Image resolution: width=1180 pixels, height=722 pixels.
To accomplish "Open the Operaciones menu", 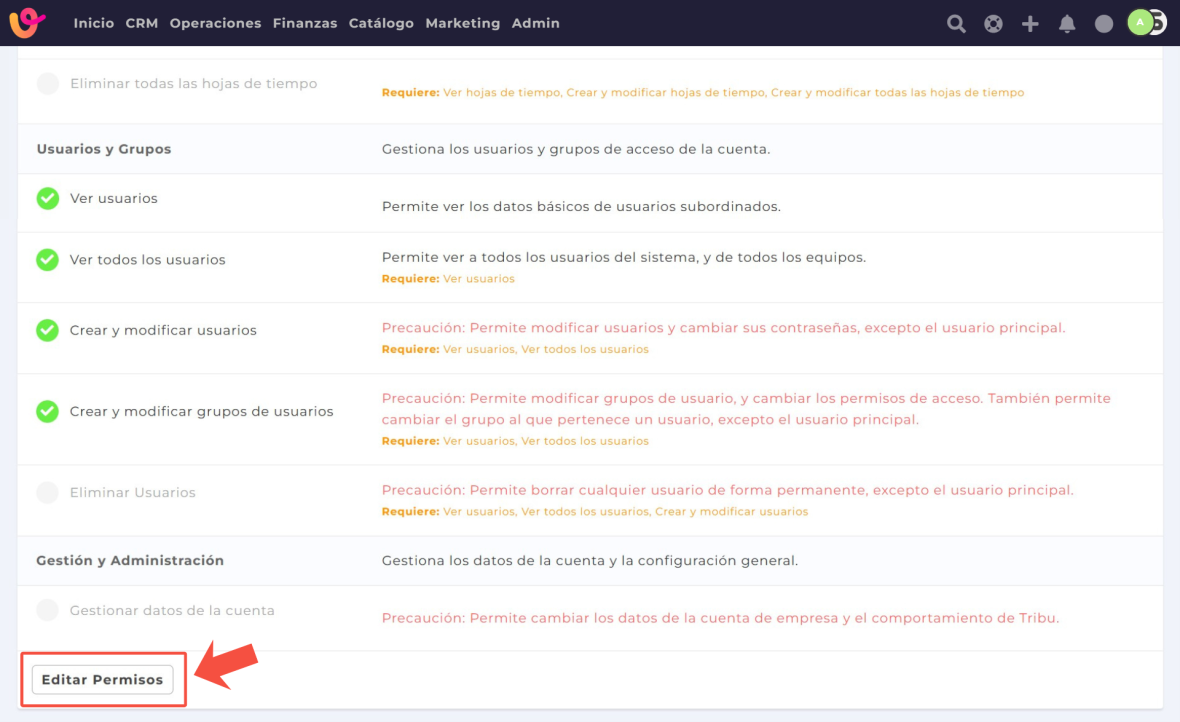I will [215, 23].
